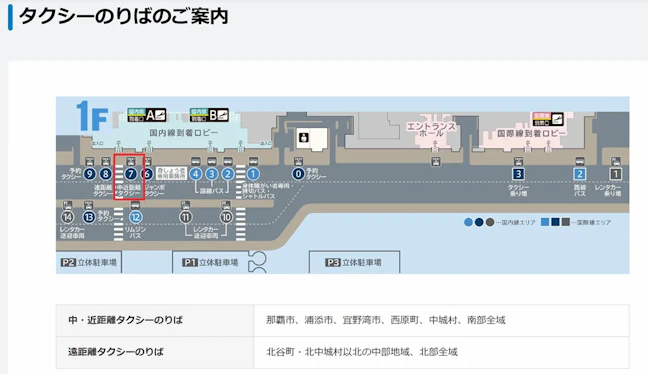Select the number 10 circle marker
This screenshot has width=648, height=374.
[226, 217]
